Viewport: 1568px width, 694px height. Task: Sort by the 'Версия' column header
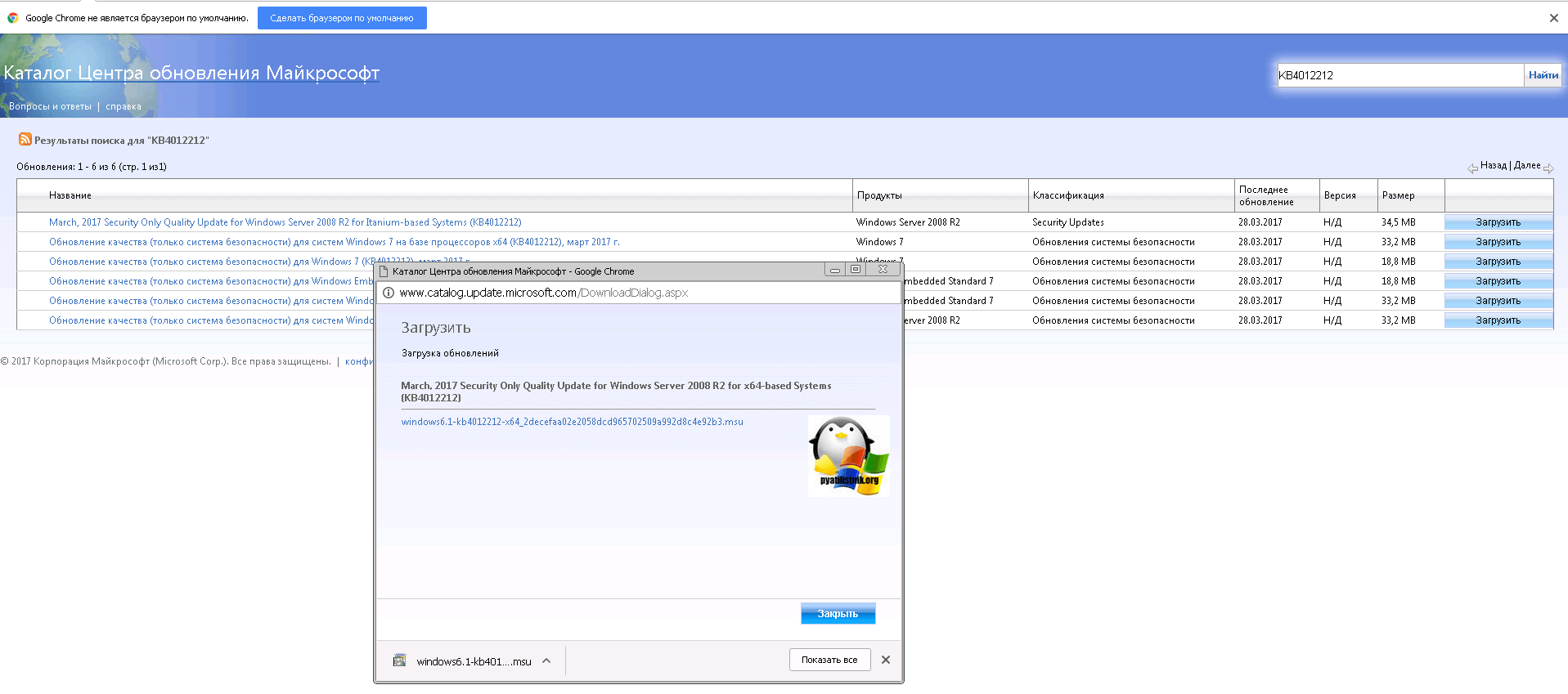1340,195
